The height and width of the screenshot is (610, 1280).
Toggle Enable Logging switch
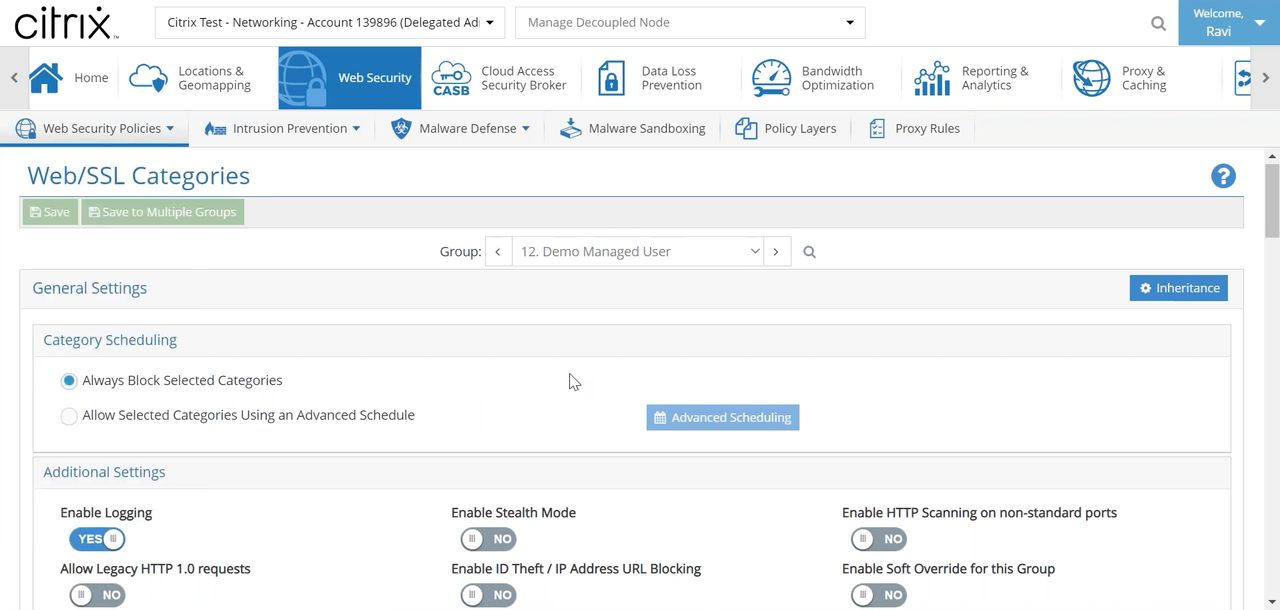coord(97,539)
